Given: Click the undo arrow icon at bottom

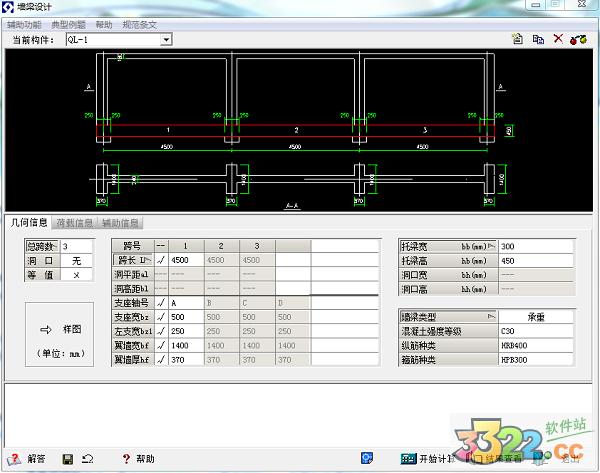Looking at the screenshot, I should [88, 459].
